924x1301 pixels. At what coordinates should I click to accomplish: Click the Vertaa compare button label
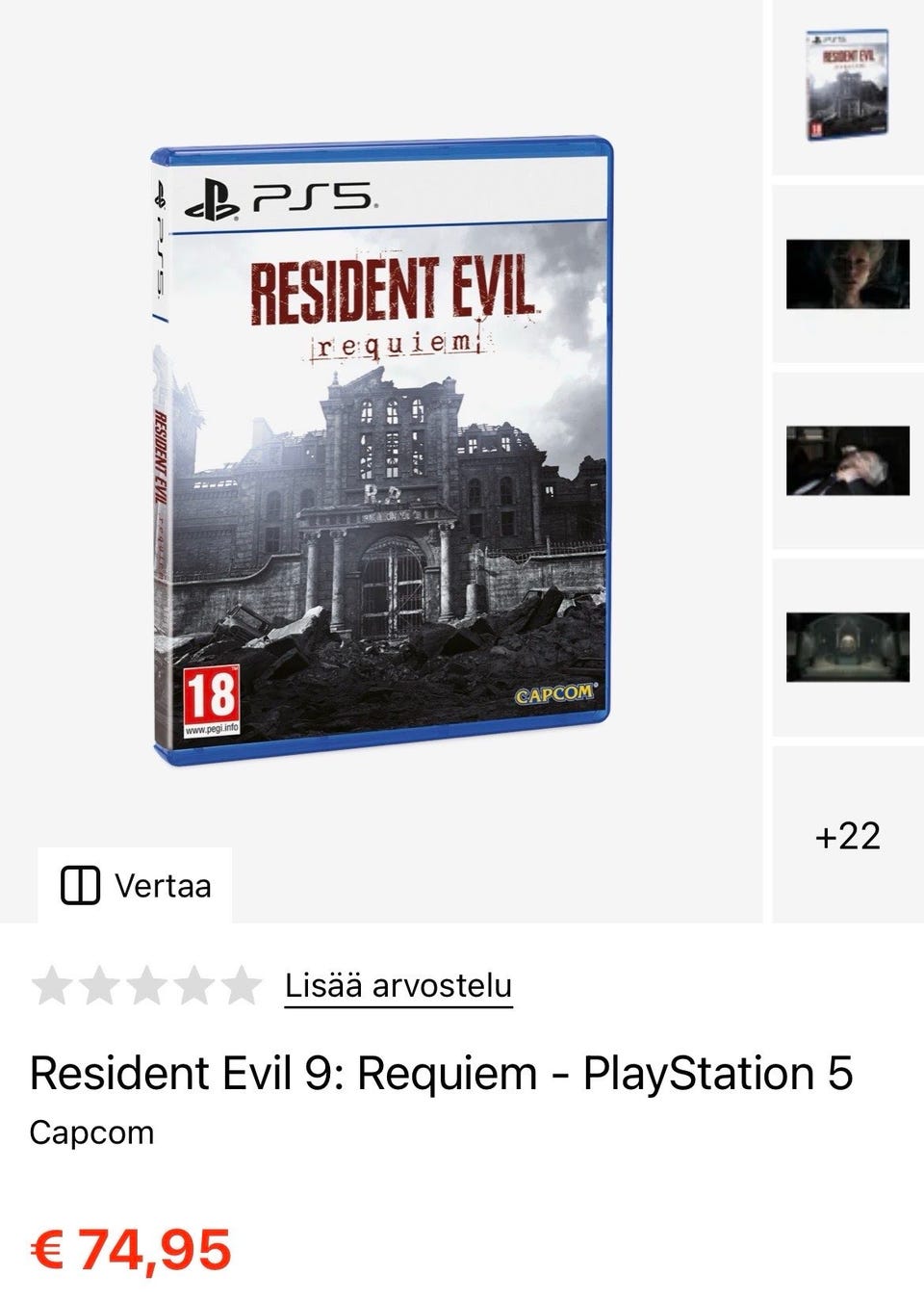(x=163, y=885)
